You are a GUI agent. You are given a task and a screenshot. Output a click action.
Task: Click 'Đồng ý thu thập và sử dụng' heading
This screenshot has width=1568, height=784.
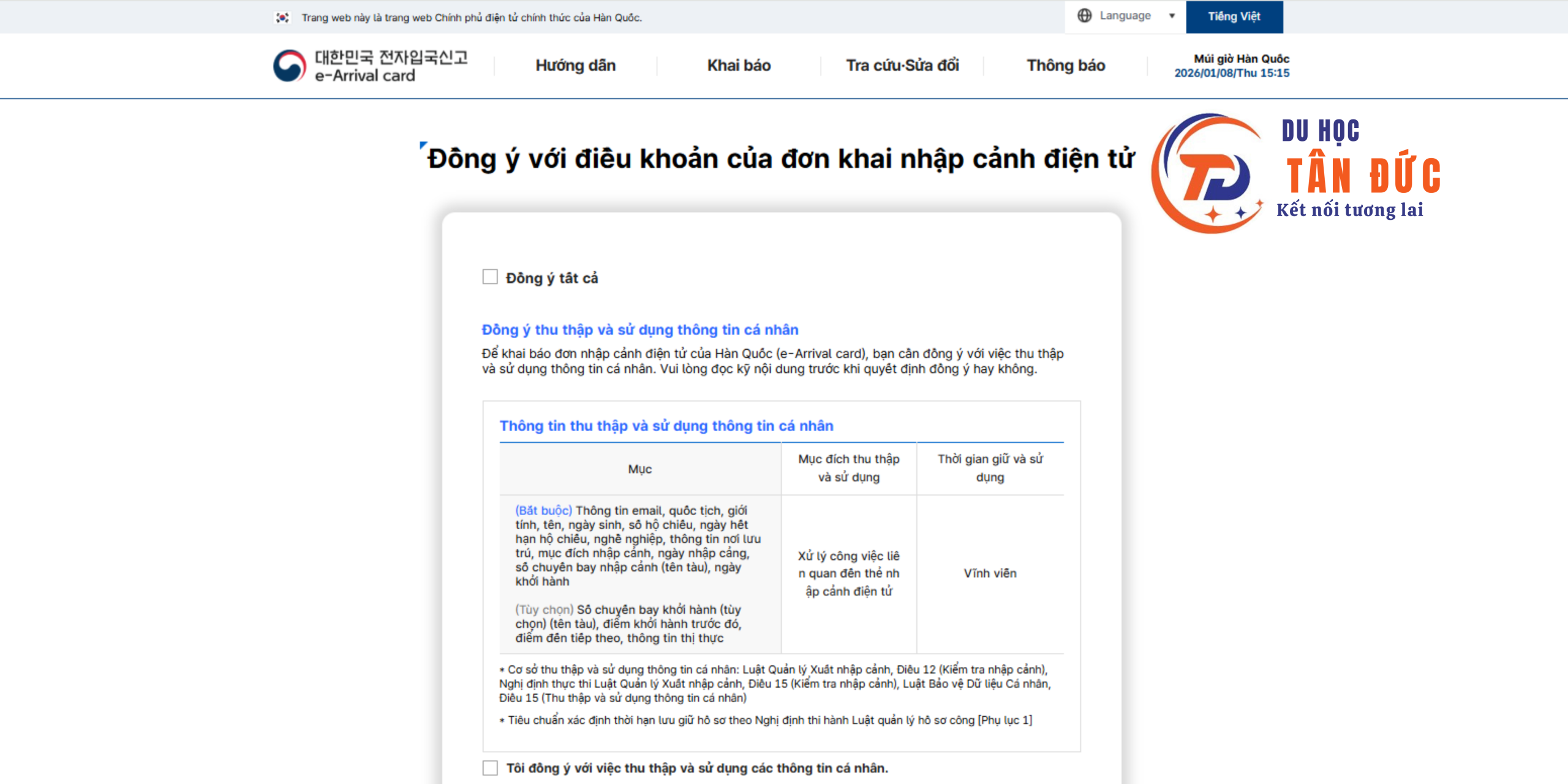(639, 330)
